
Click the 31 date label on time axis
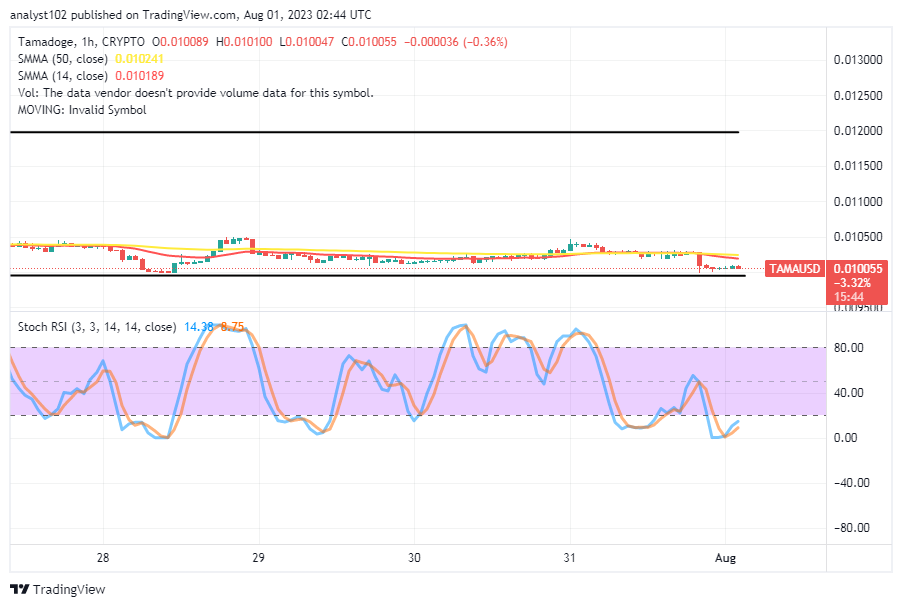coord(570,558)
